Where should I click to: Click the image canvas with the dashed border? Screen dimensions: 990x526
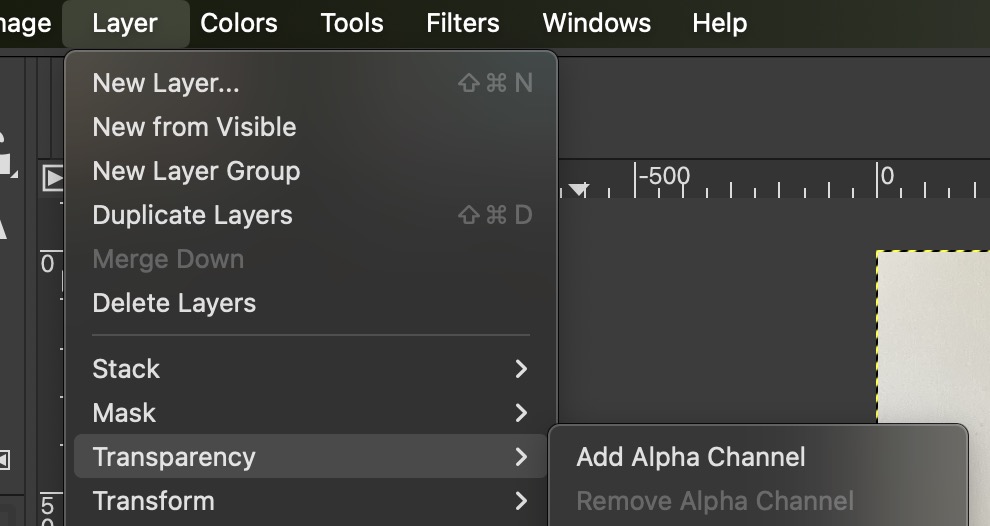(933, 337)
